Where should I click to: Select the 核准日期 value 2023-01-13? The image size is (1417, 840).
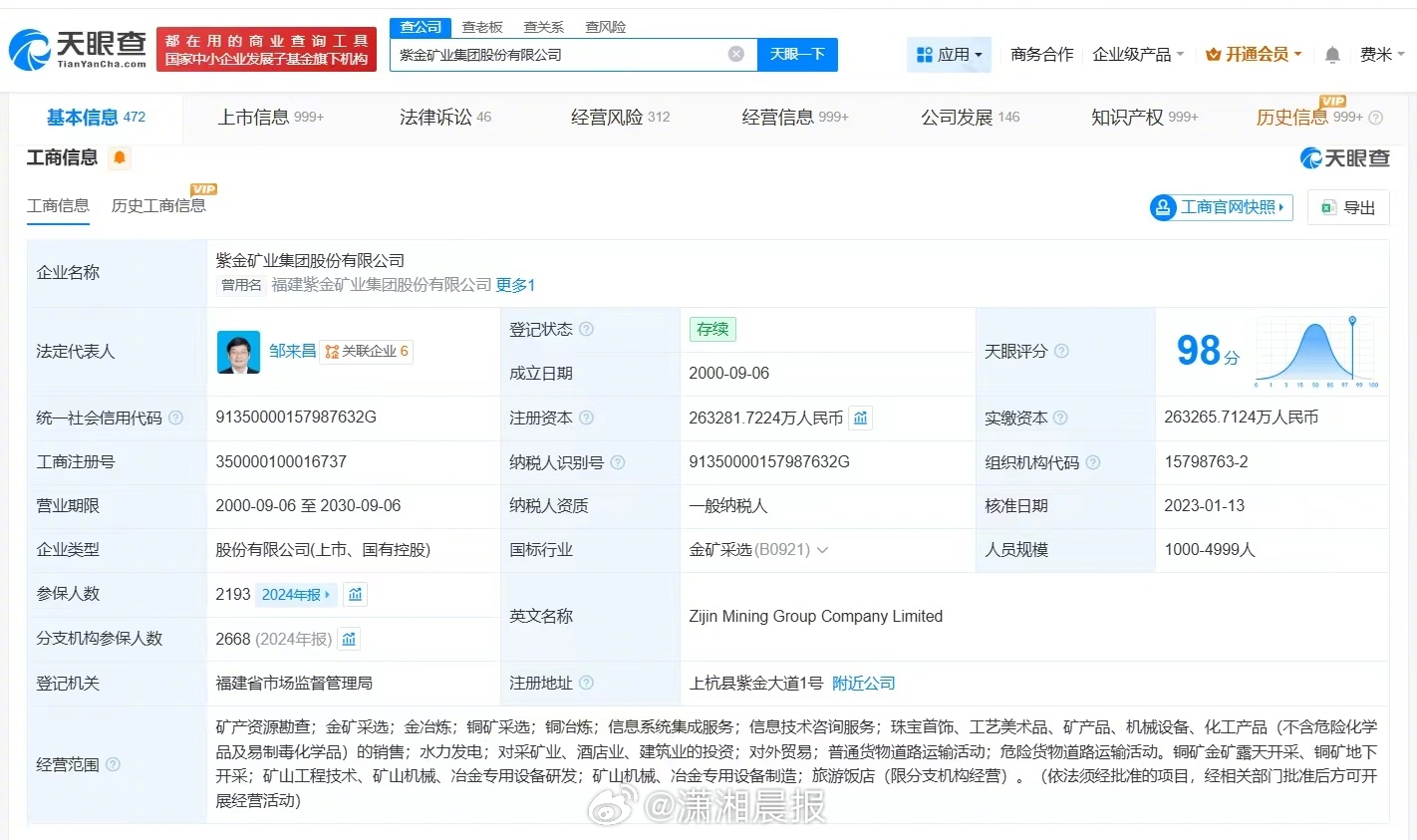point(1205,505)
